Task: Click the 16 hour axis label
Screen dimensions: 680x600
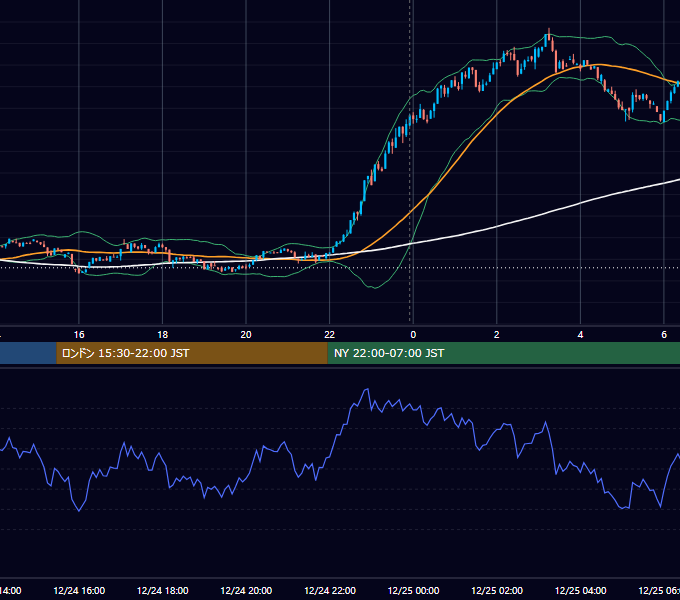Action: point(79,335)
